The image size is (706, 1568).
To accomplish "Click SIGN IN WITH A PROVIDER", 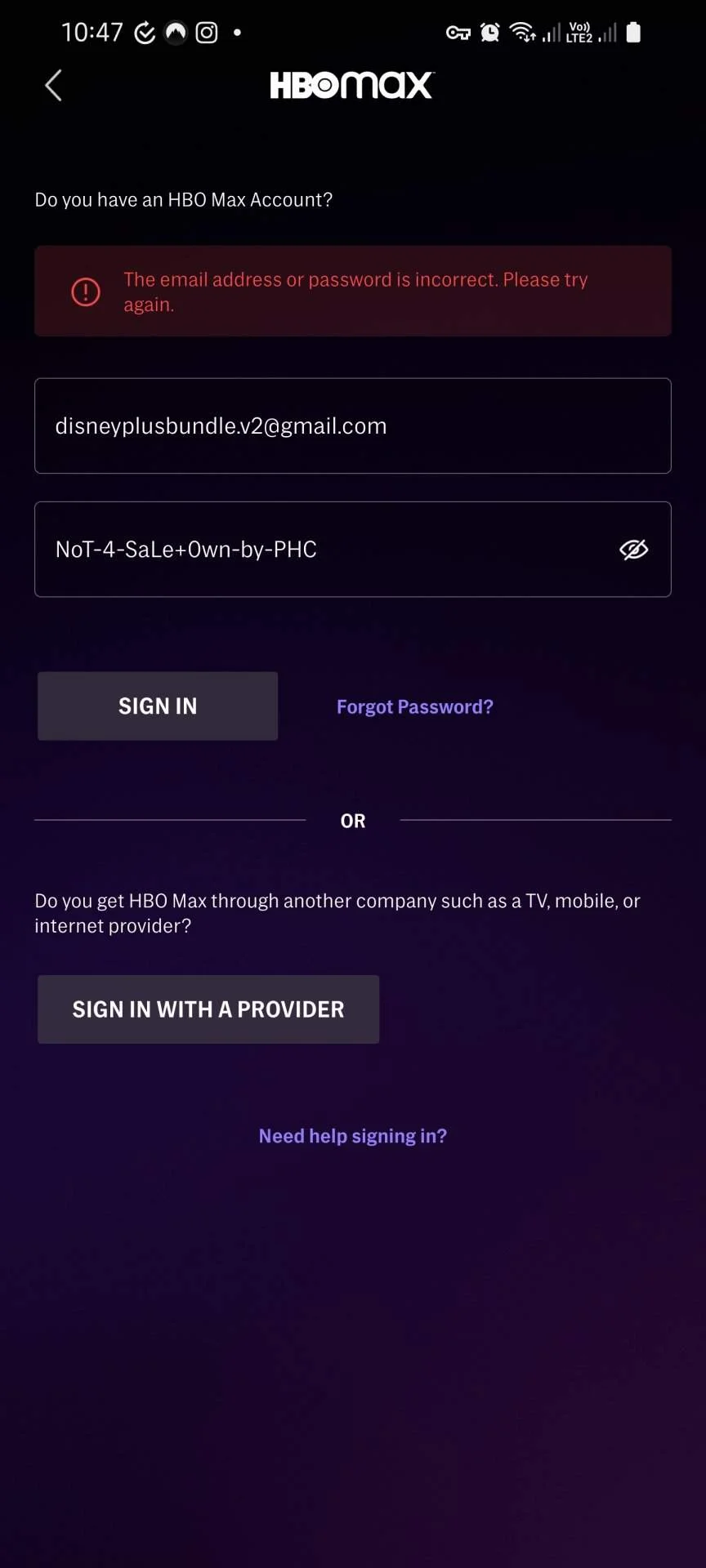I will point(208,1009).
